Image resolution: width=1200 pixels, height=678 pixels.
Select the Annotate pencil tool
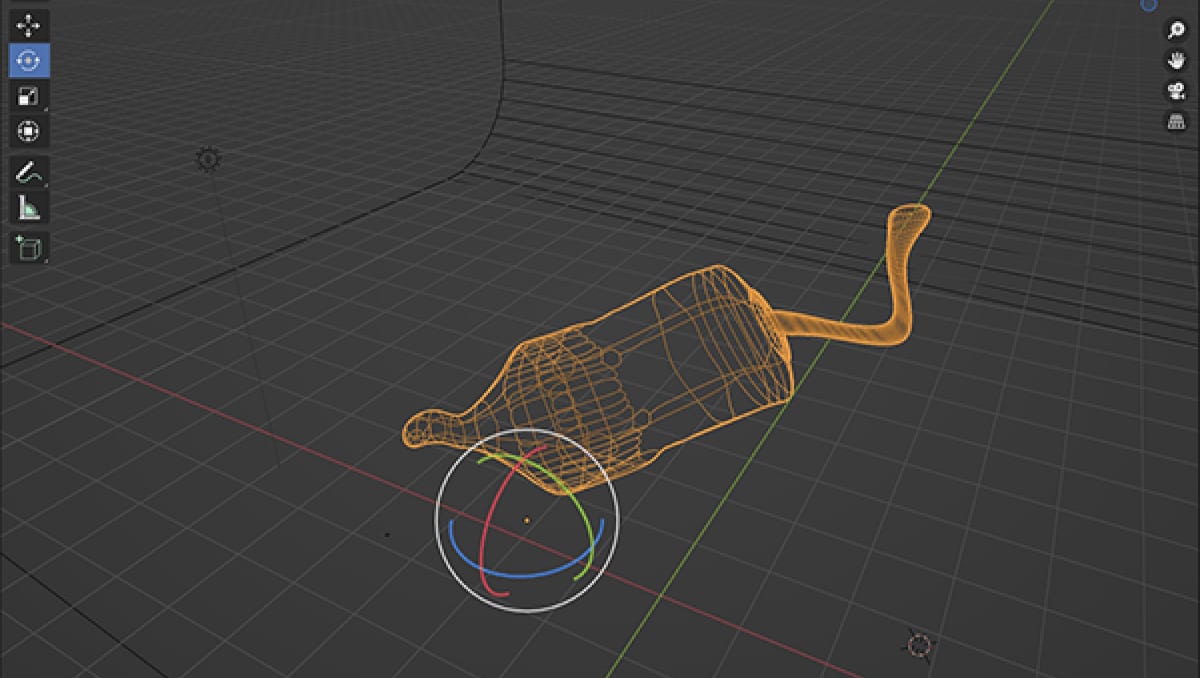[29, 172]
